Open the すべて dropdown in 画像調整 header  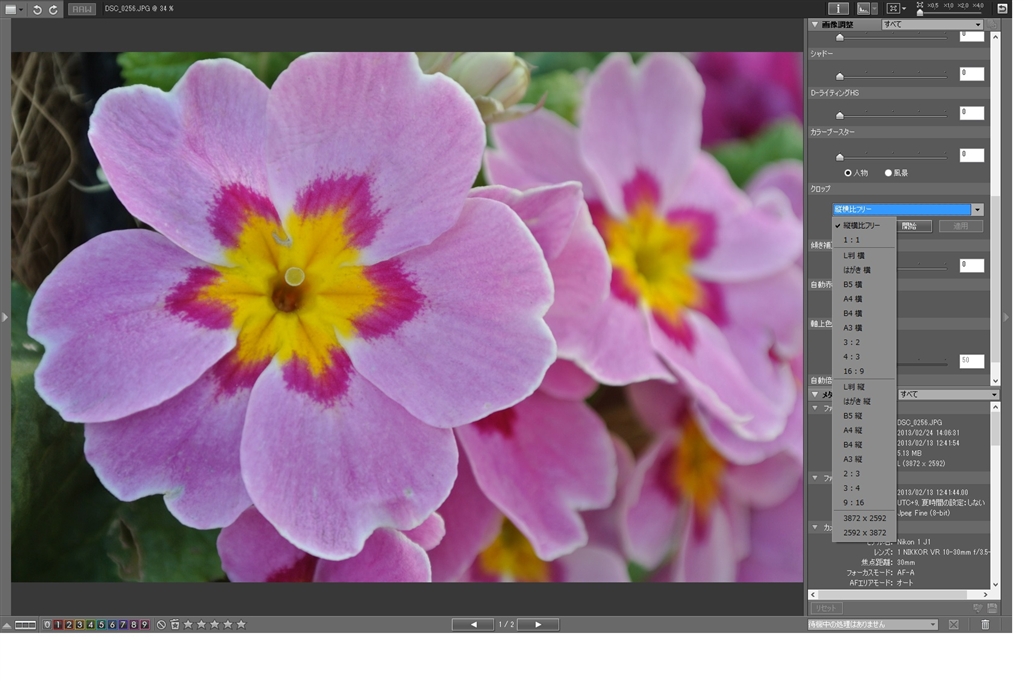[932, 25]
